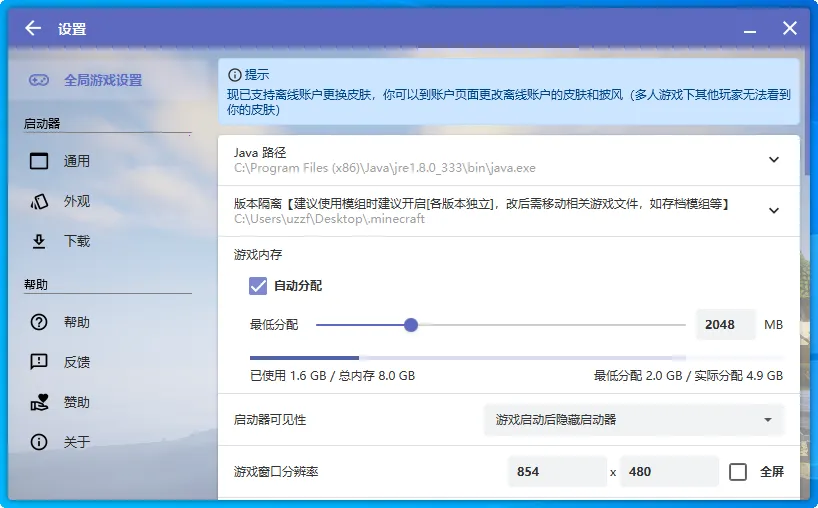
Task: Uncheck the 自动分配 checkbox
Action: coord(258,286)
